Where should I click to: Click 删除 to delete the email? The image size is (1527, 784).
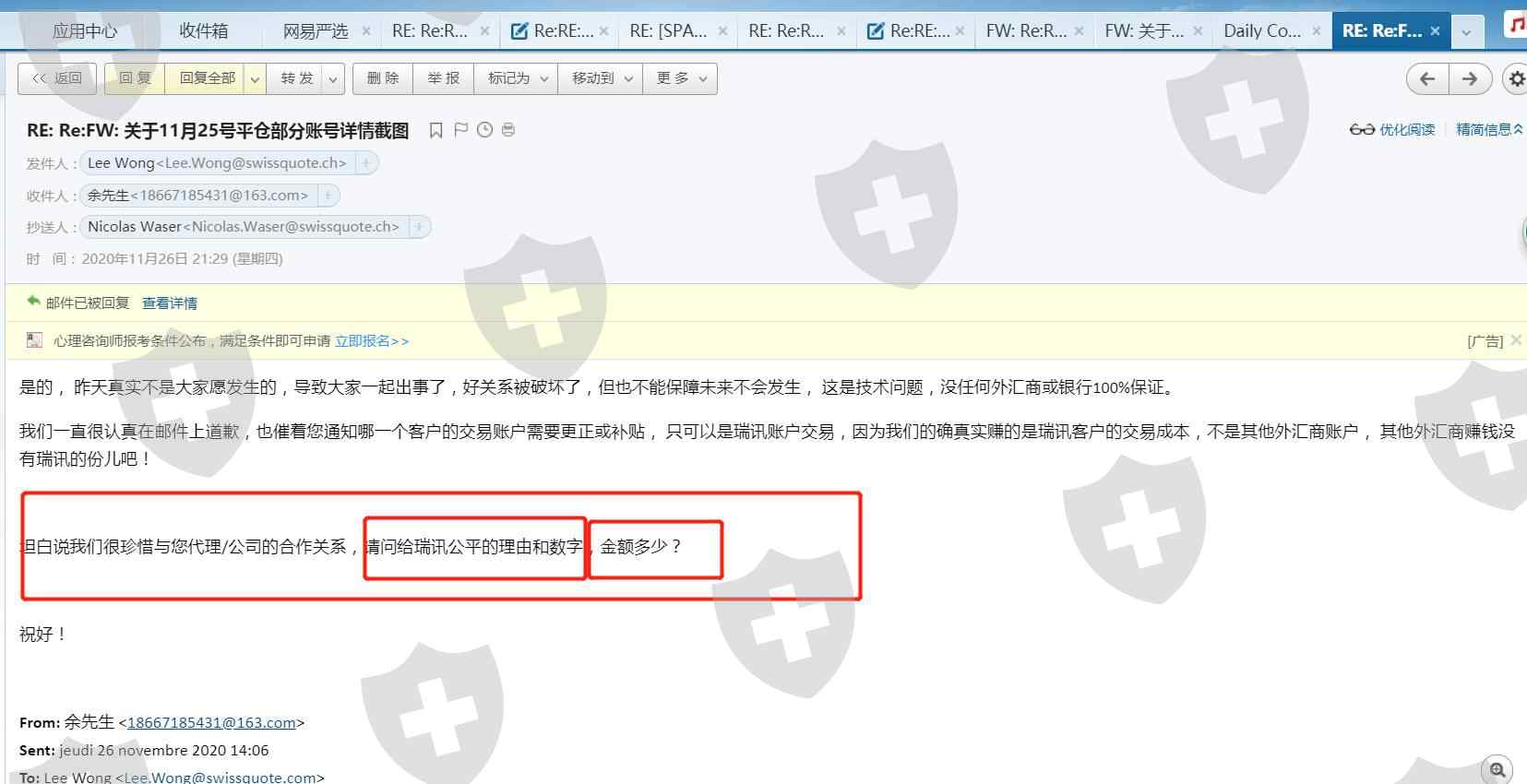tap(383, 79)
